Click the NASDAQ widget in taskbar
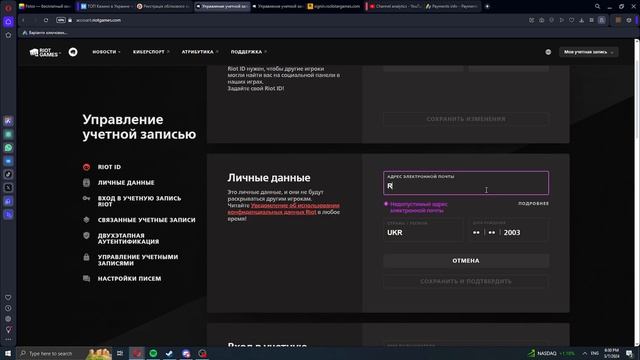The image size is (640, 360). pos(551,353)
